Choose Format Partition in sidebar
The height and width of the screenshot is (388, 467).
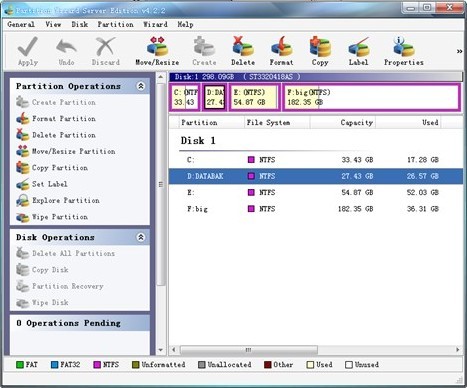pyautogui.click(x=56, y=119)
